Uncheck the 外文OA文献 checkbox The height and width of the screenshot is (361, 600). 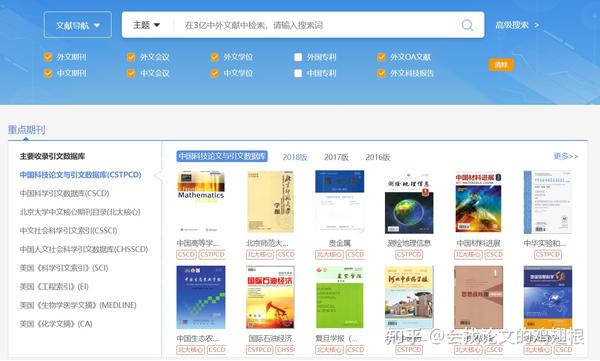(x=382, y=57)
